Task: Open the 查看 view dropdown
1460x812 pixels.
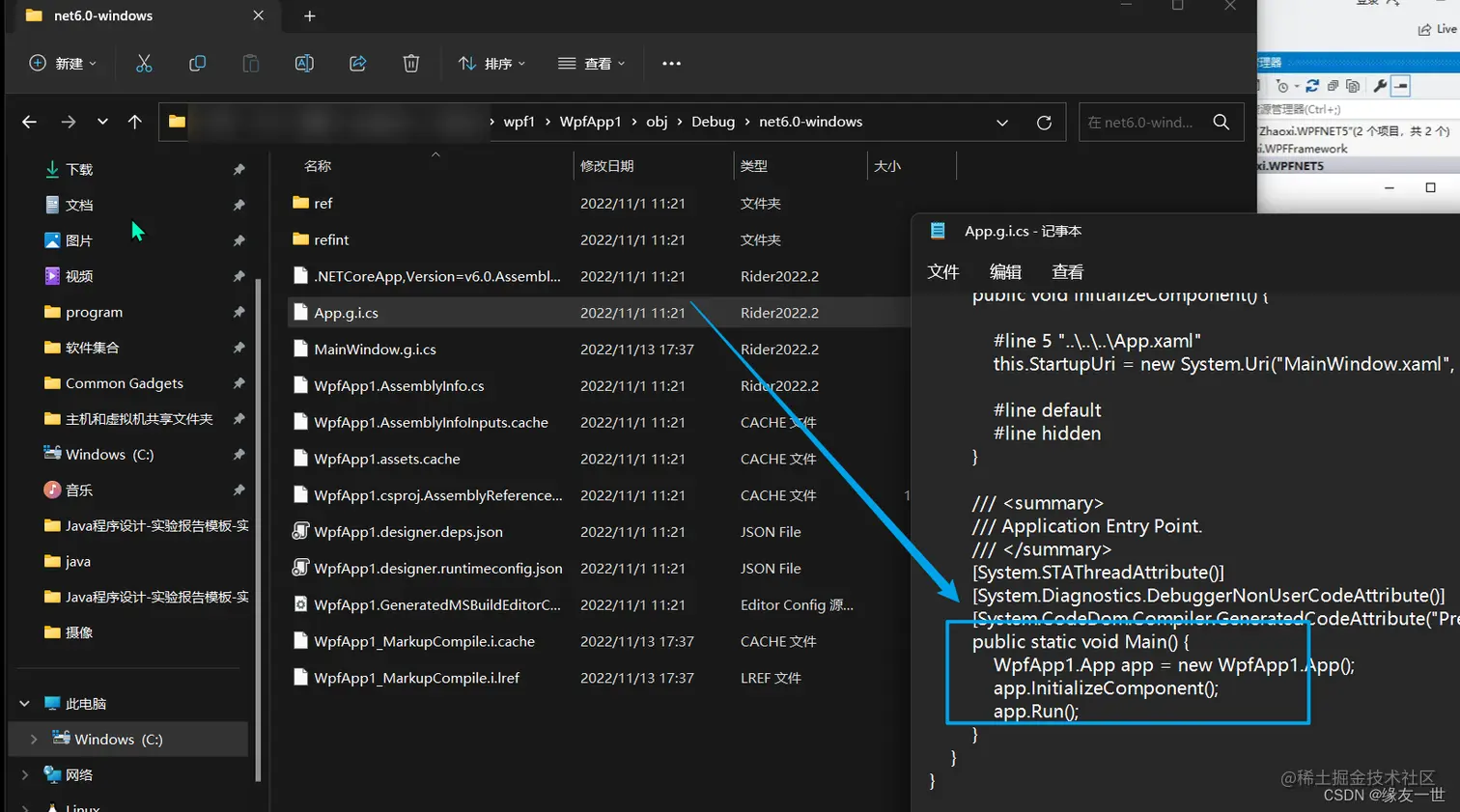Action: click(591, 64)
